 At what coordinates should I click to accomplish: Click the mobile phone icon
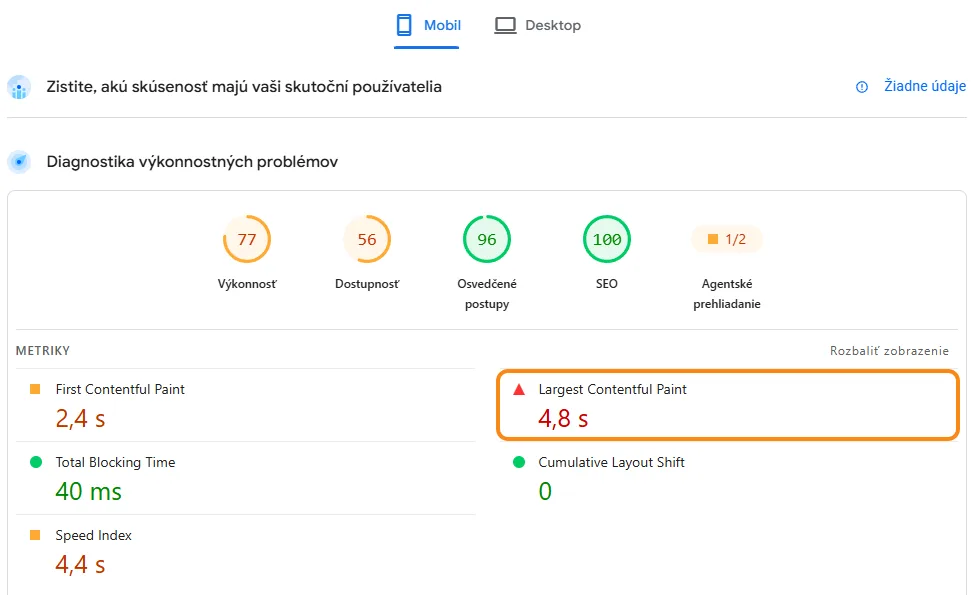[x=404, y=25]
